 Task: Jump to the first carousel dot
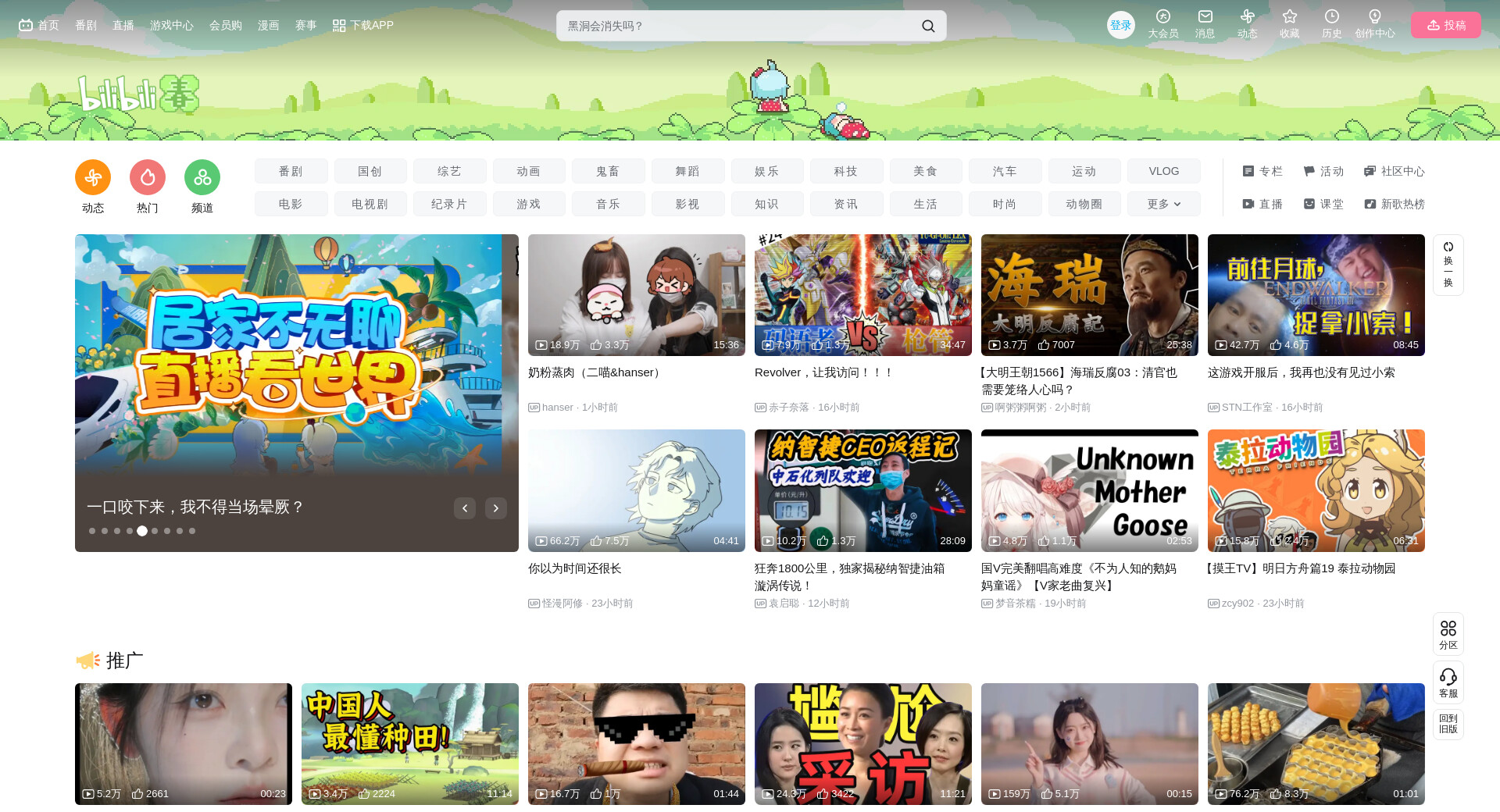click(92, 531)
